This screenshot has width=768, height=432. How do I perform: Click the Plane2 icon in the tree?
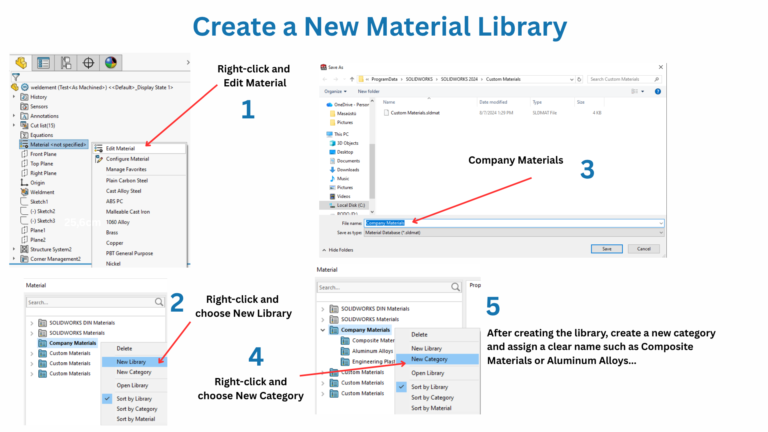(x=24, y=240)
